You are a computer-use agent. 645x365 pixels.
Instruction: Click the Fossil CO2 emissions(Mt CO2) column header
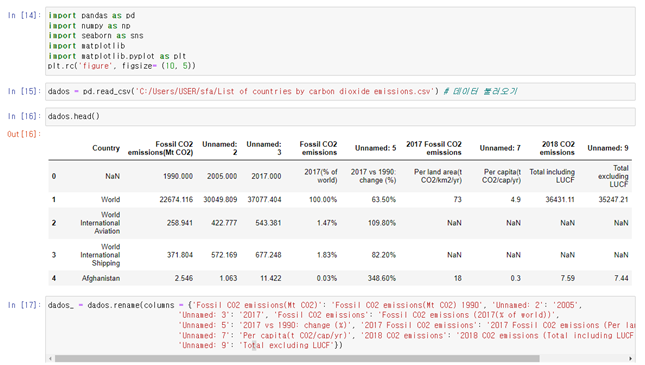(x=160, y=148)
